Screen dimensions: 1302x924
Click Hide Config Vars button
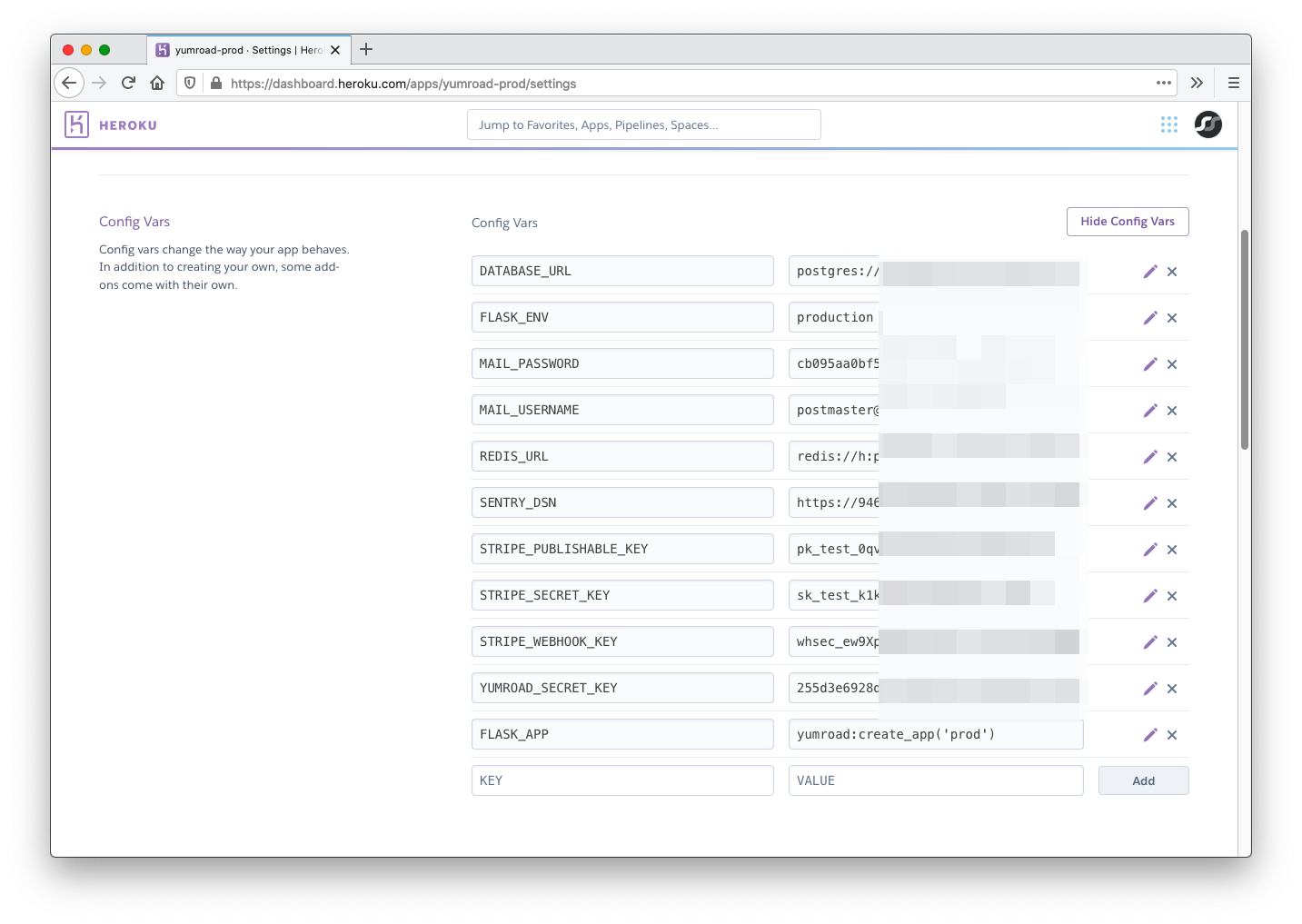pos(1128,222)
